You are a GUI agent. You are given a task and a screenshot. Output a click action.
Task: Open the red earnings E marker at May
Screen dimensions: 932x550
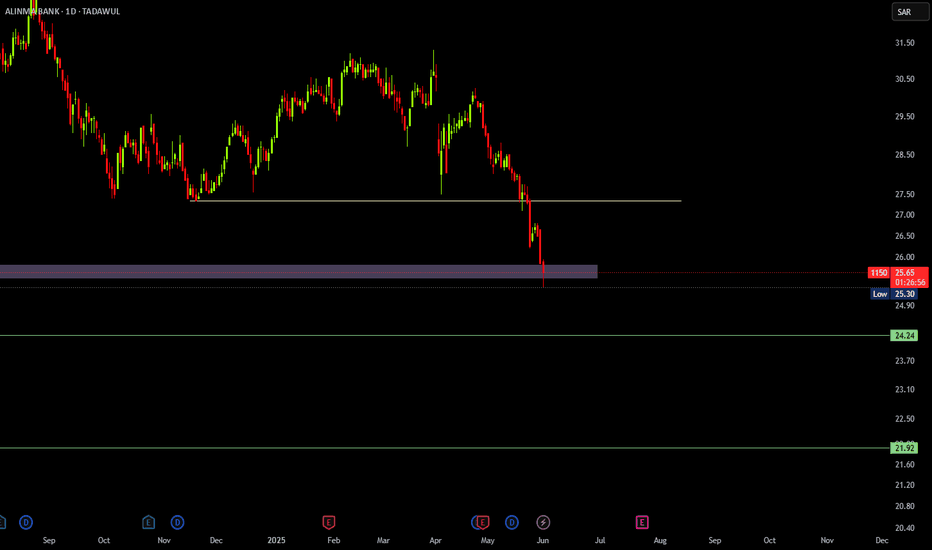tap(483, 522)
